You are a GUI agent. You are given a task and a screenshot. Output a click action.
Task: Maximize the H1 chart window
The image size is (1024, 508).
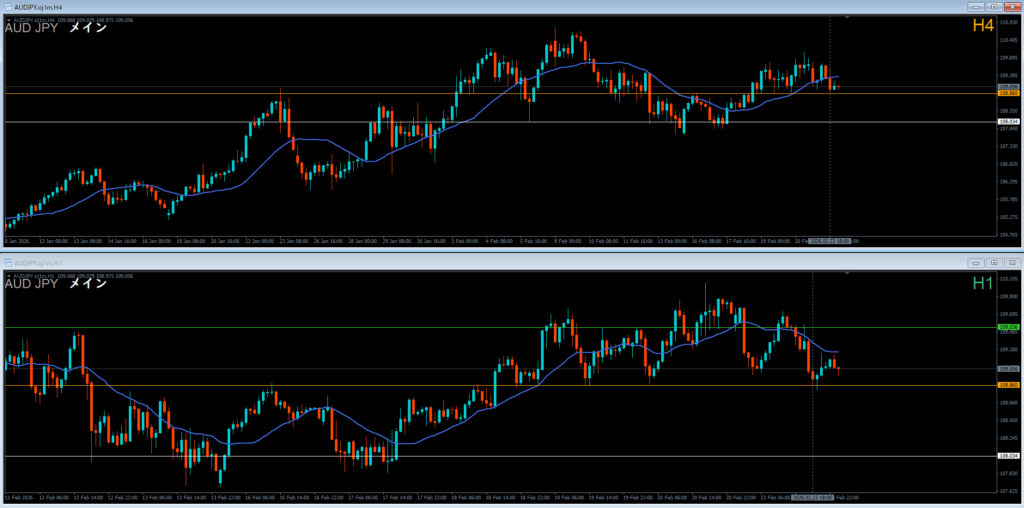995,262
